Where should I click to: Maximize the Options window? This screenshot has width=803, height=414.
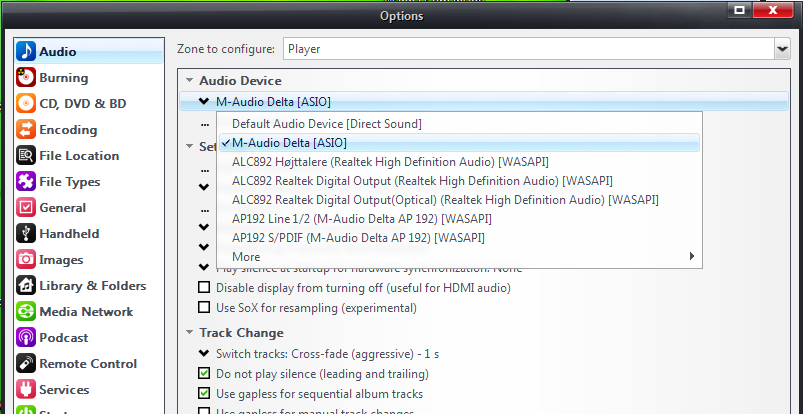(x=739, y=10)
